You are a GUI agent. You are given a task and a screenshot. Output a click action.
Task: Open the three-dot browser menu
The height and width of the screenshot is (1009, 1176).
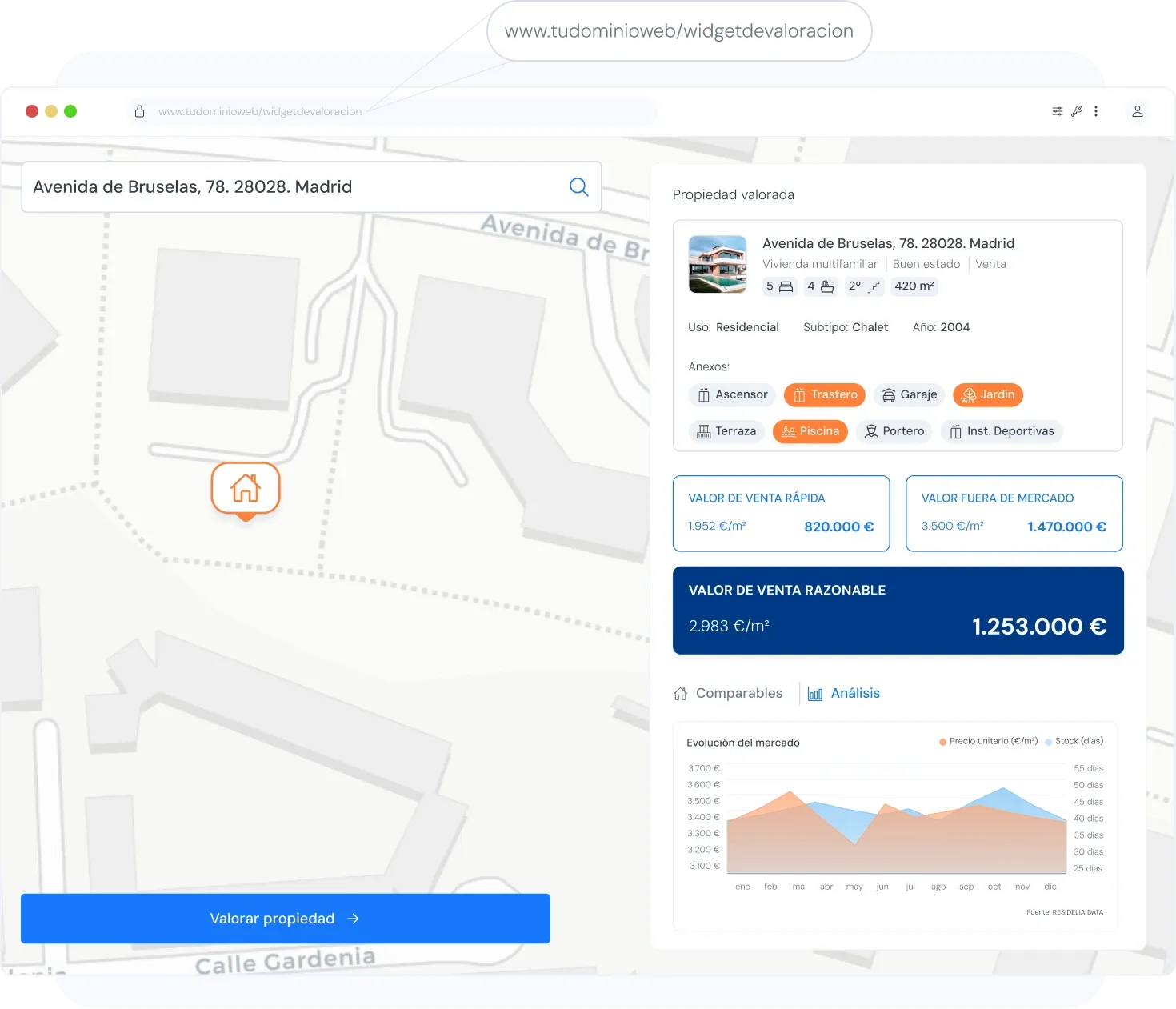point(1096,111)
